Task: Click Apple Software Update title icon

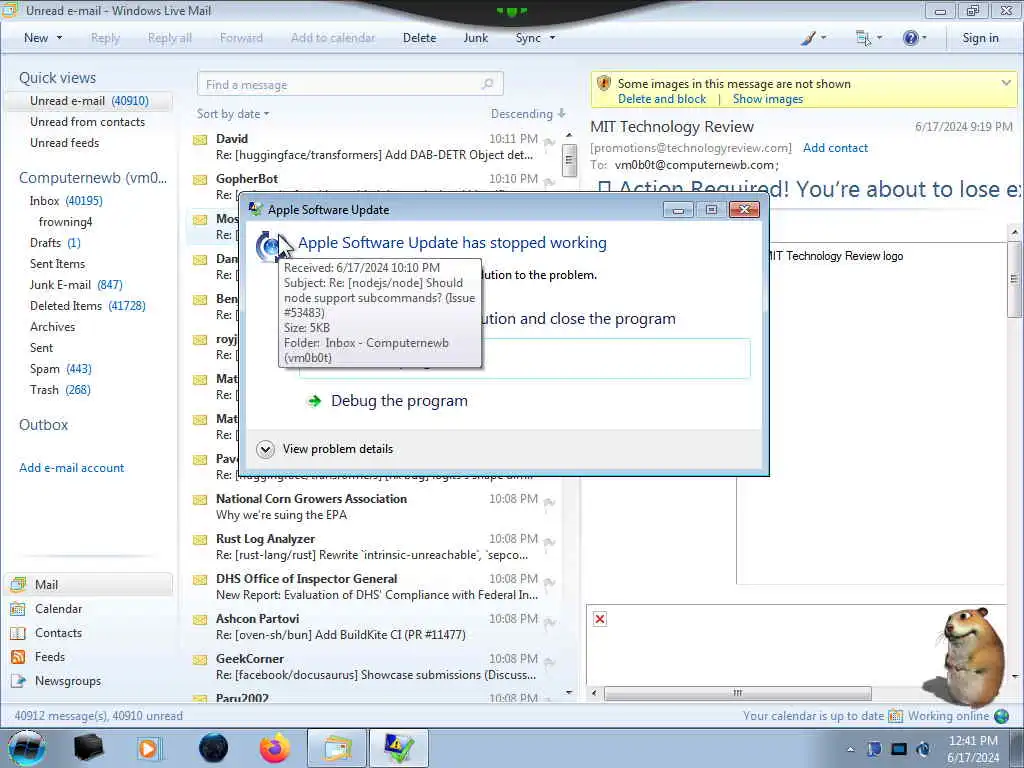Action: pyautogui.click(x=255, y=209)
